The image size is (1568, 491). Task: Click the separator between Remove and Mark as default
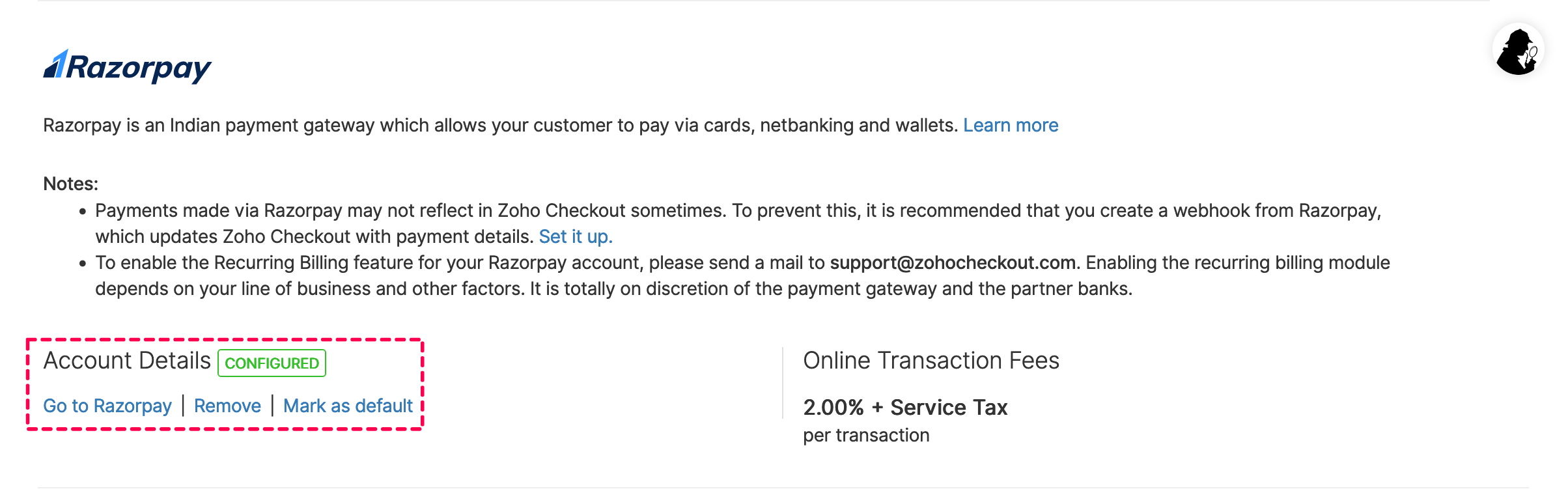272,406
